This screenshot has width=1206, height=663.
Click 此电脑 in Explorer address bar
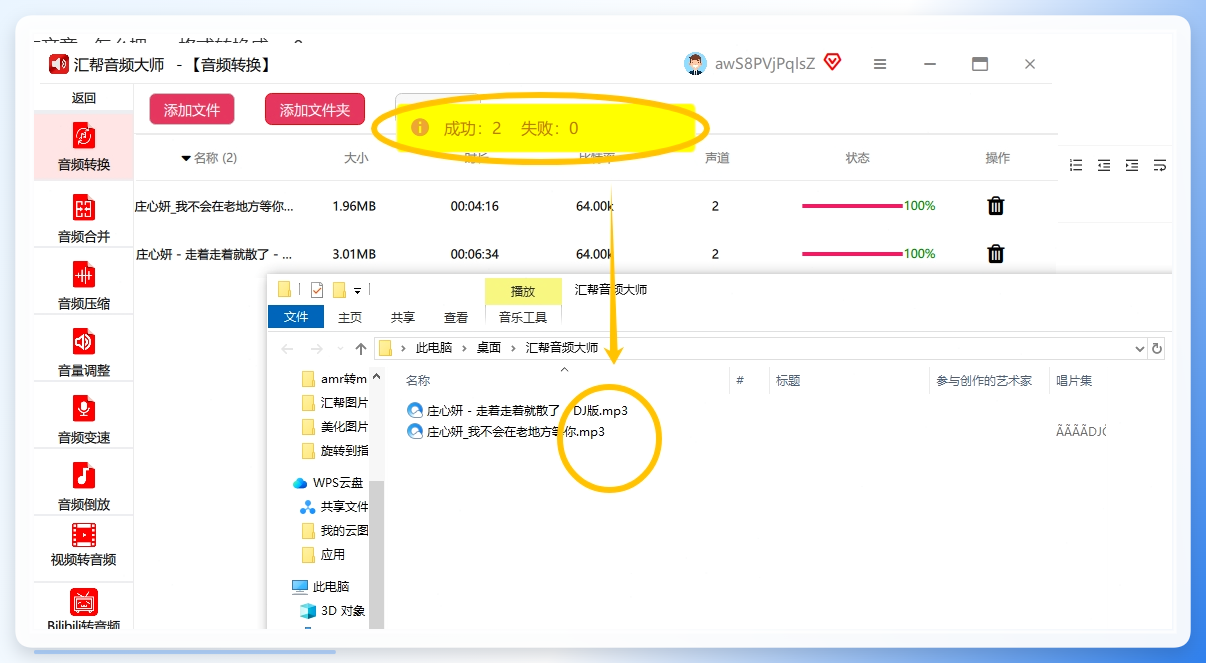pyautogui.click(x=434, y=348)
